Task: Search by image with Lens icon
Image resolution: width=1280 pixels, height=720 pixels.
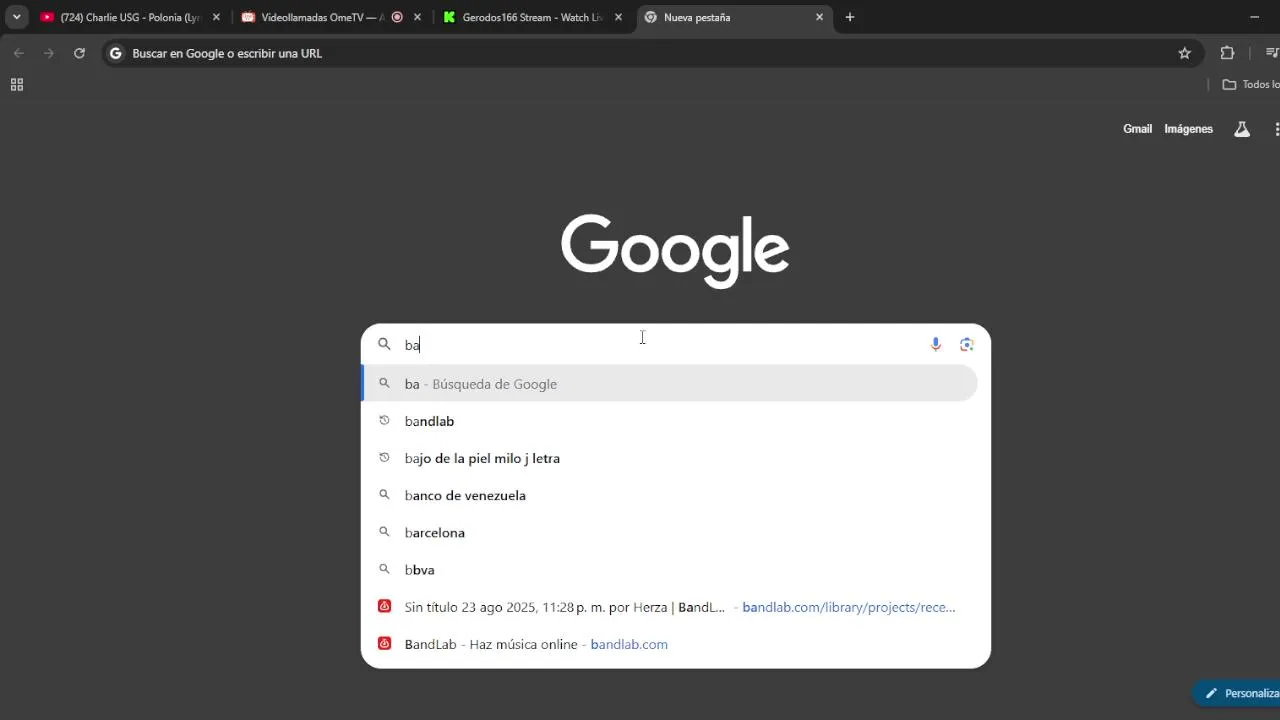Action: click(966, 344)
